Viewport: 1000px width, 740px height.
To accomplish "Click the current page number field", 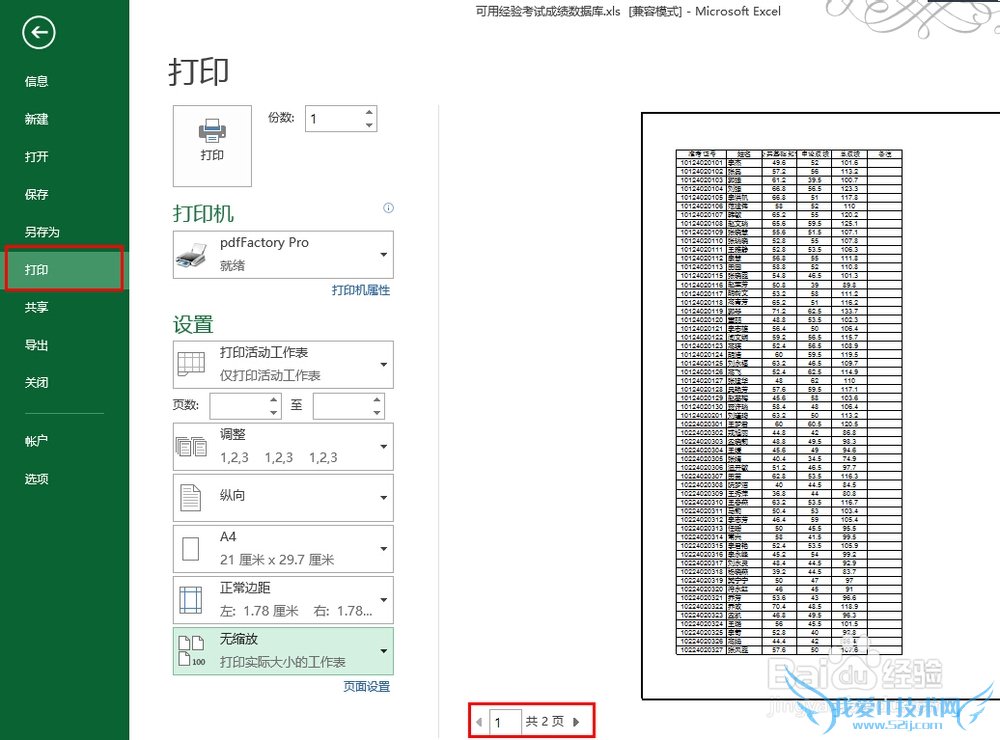I will [505, 722].
